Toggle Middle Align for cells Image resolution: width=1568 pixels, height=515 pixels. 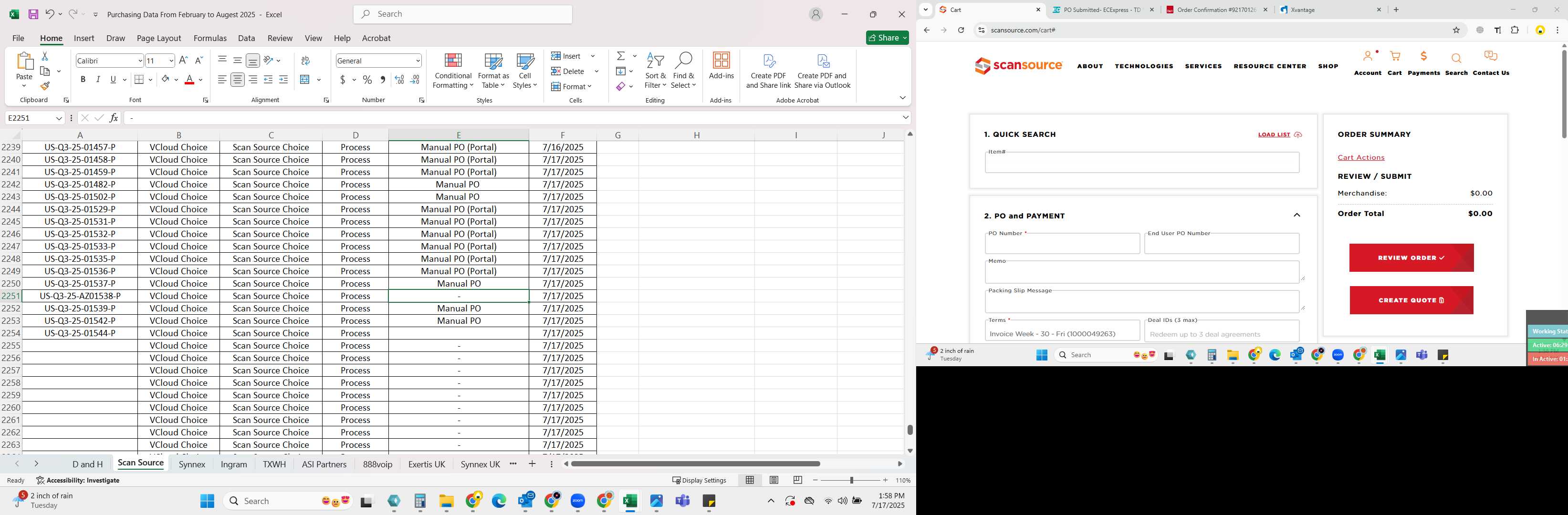pyautogui.click(x=237, y=60)
